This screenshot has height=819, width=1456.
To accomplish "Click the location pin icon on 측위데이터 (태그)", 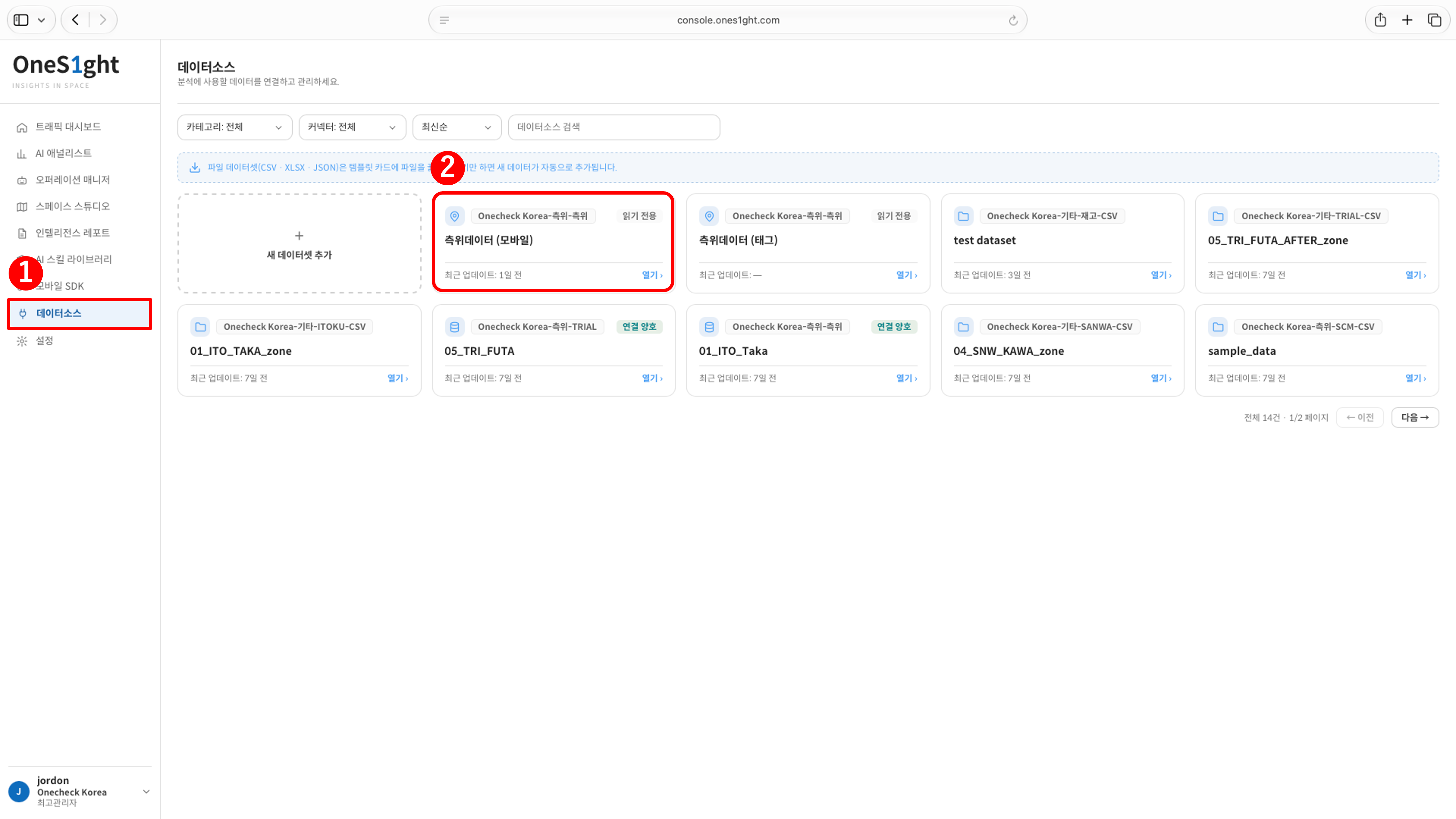I will click(709, 216).
